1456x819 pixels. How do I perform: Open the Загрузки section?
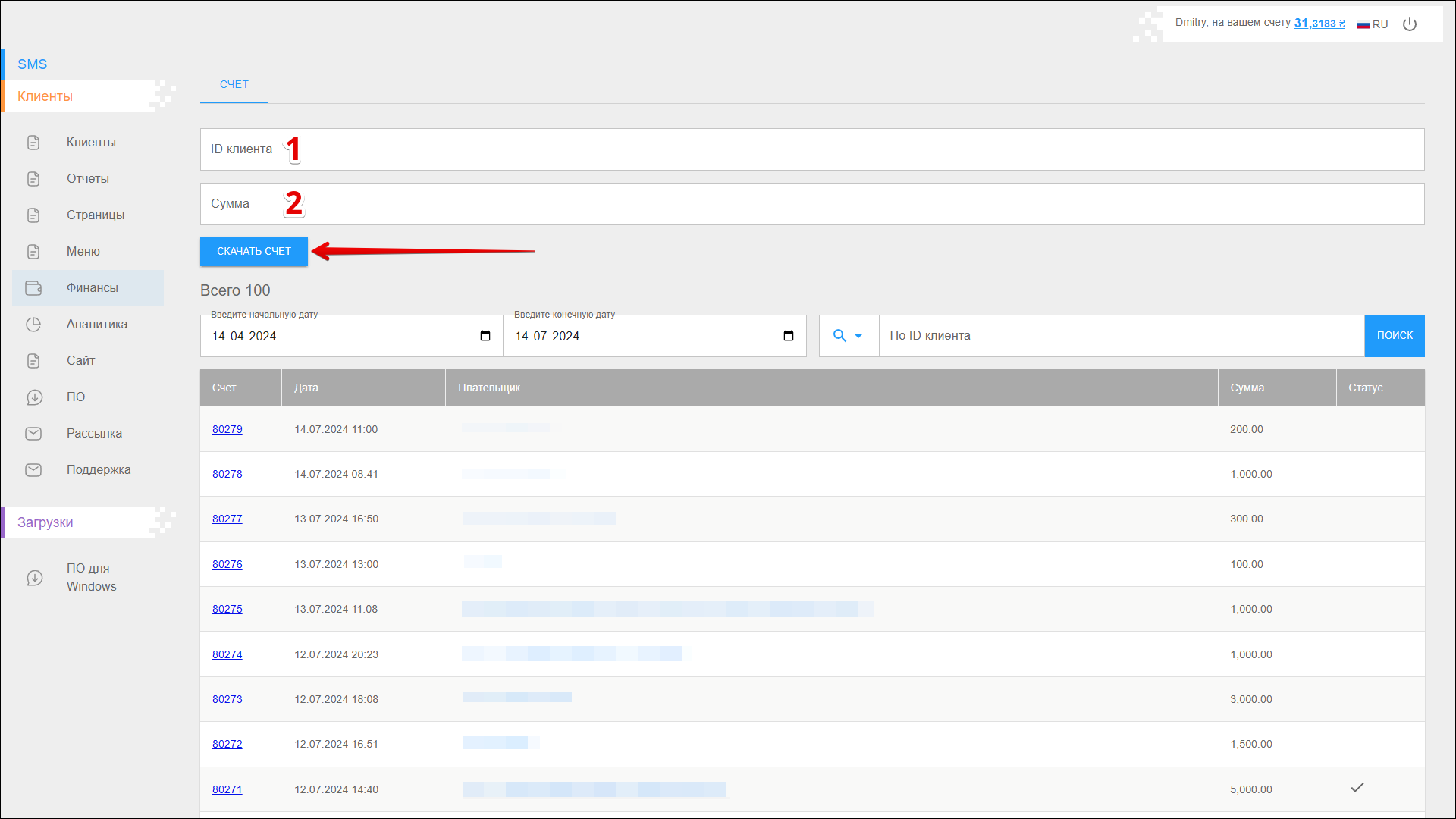[45, 522]
